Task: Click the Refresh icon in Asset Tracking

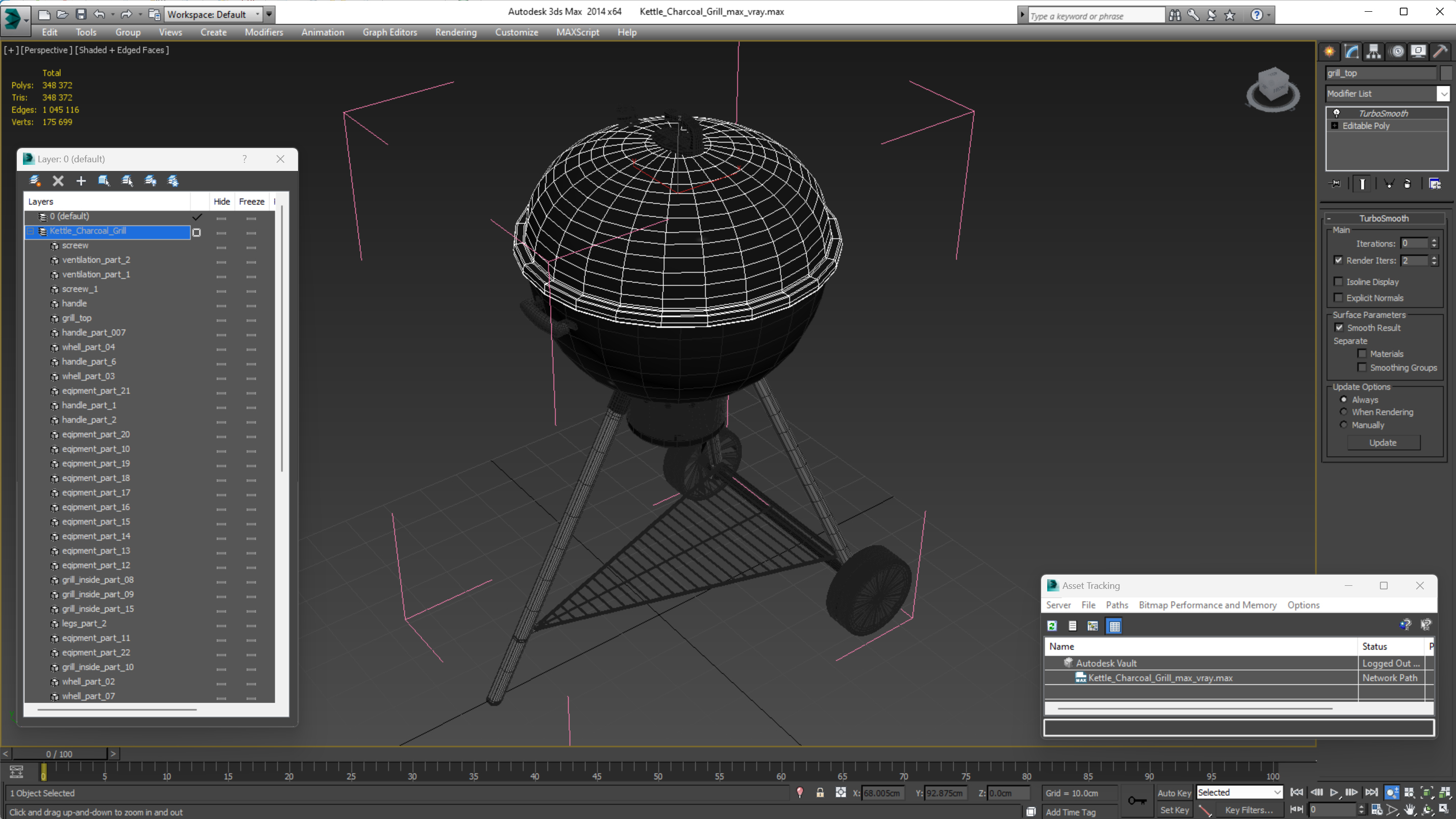Action: [x=1052, y=626]
